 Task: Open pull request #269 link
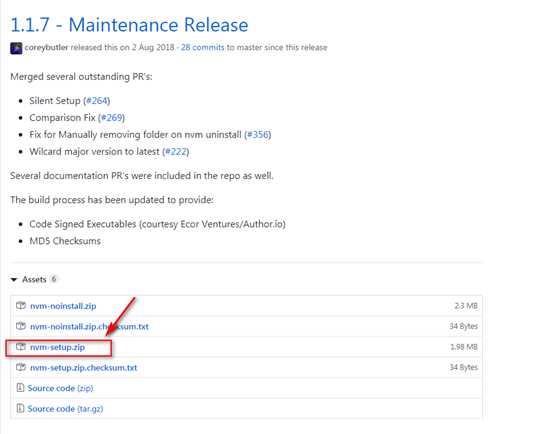112,118
